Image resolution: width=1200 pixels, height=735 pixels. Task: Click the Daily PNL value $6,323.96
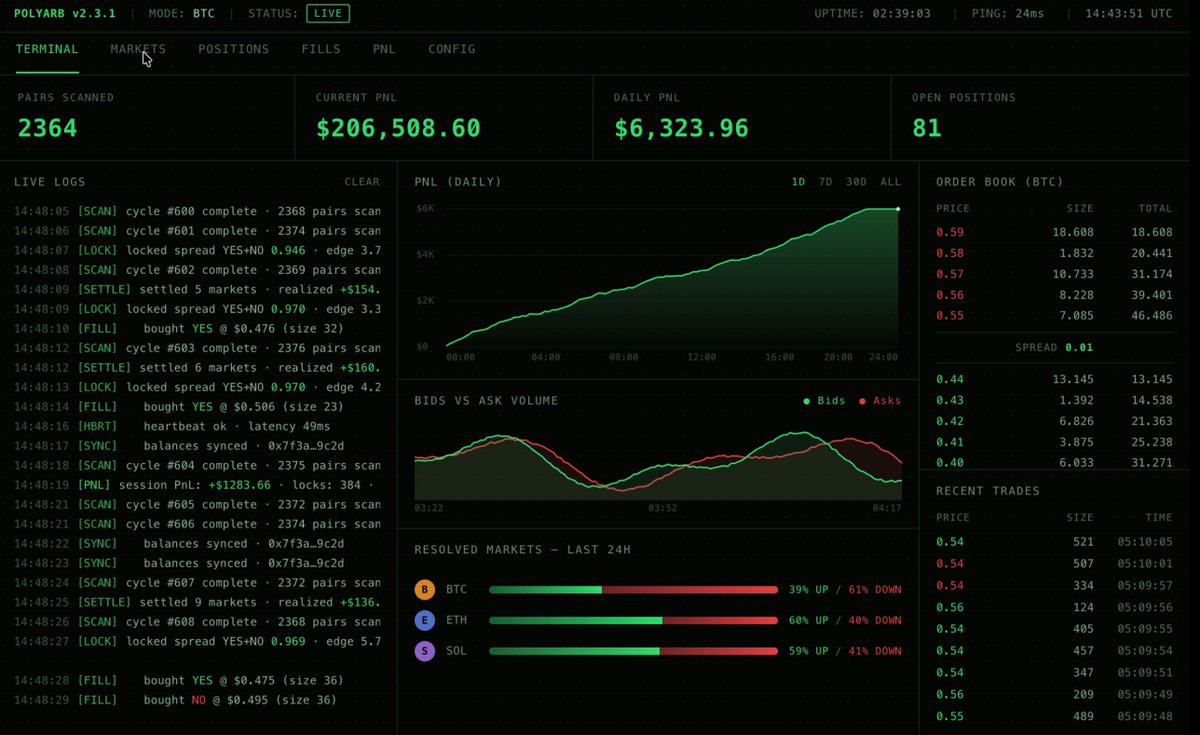click(681, 128)
